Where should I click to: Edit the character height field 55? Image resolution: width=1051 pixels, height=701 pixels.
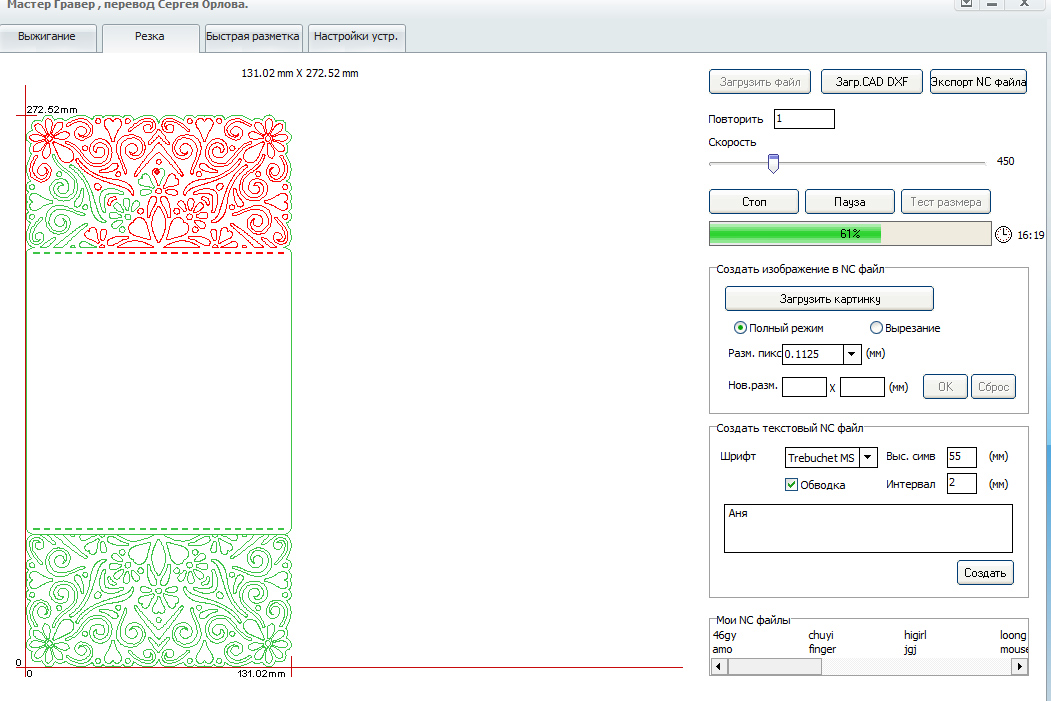pyautogui.click(x=961, y=456)
